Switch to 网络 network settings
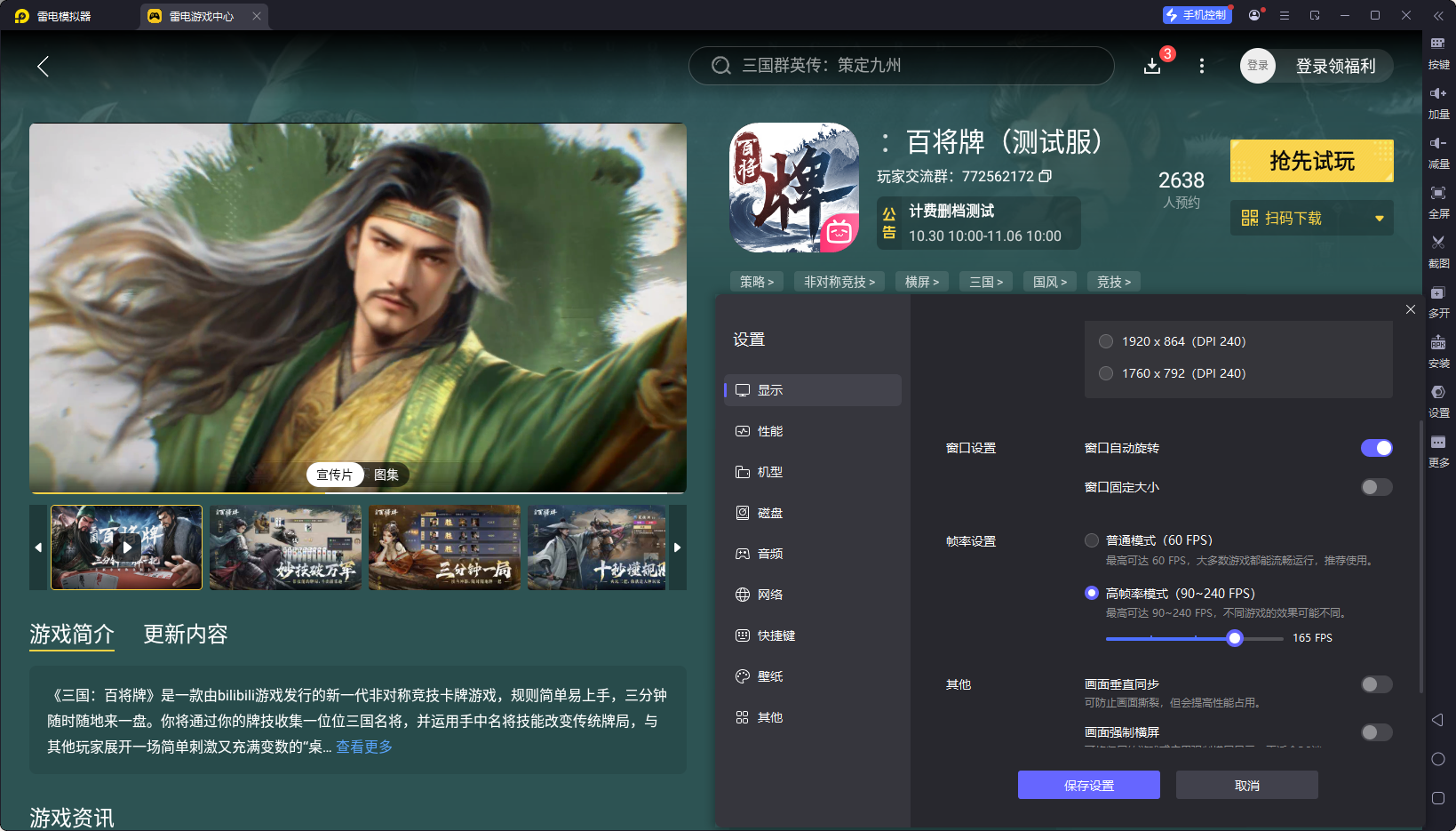 769,594
